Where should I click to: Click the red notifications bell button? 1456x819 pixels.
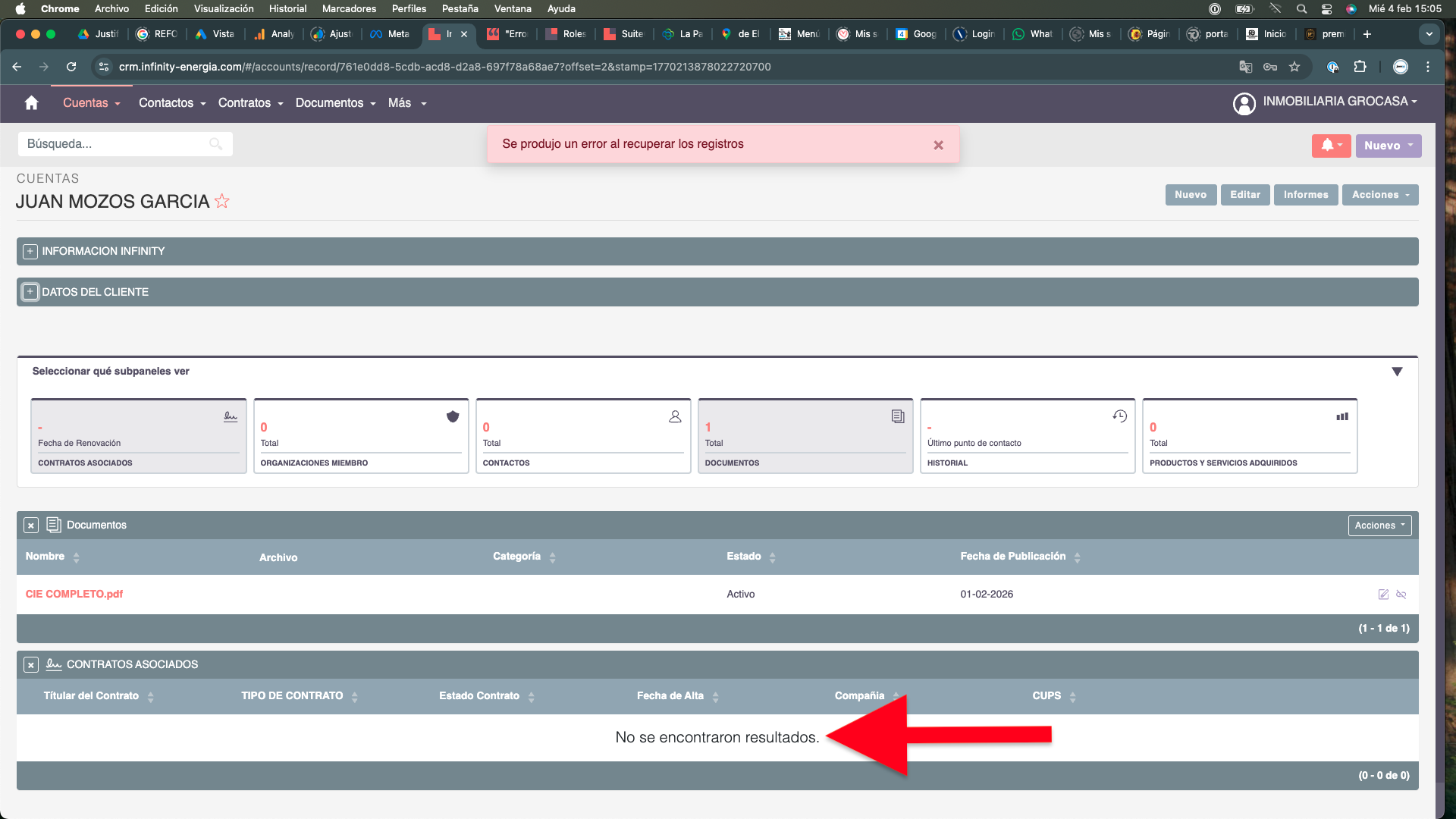click(x=1330, y=146)
